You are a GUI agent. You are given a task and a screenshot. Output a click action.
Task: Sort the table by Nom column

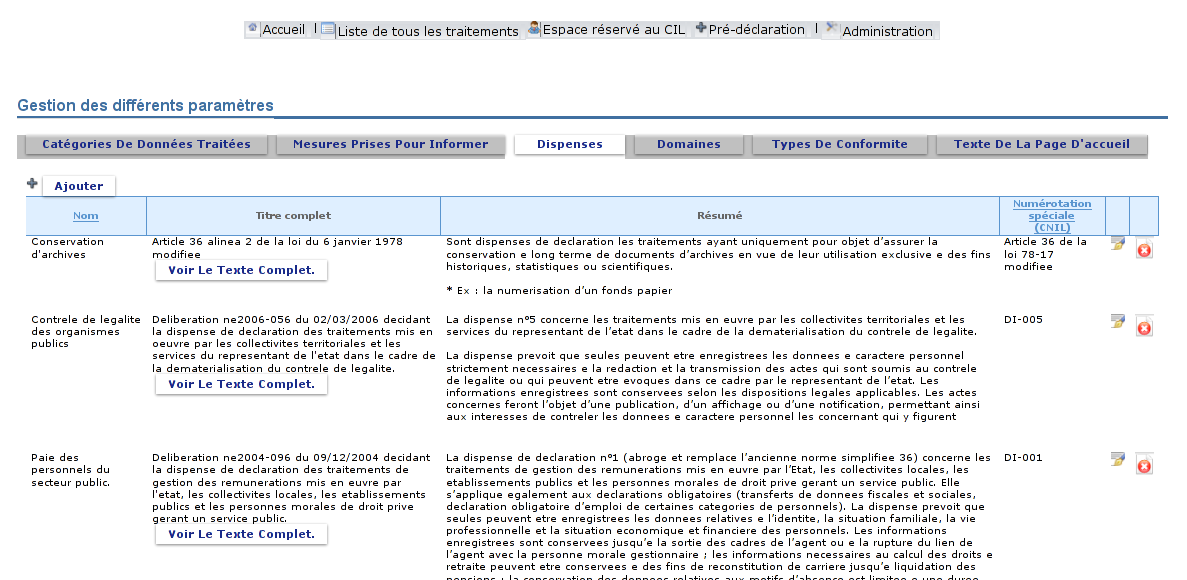click(86, 216)
